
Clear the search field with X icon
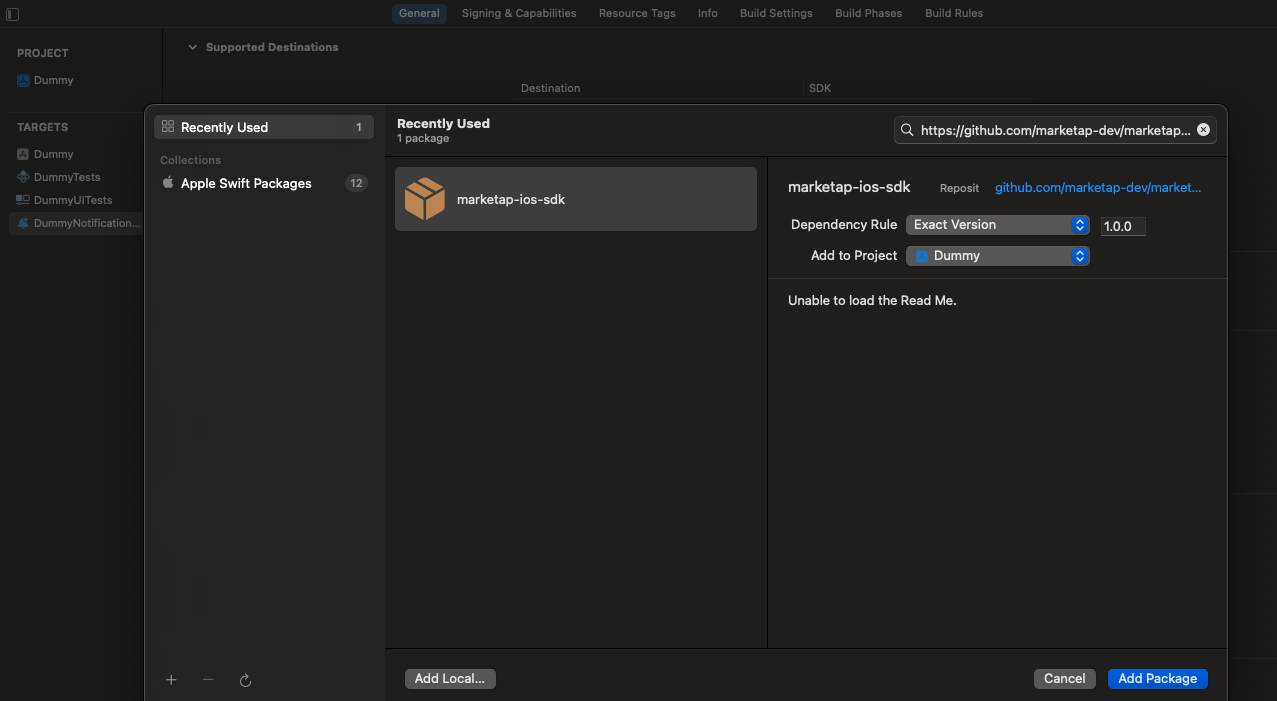(1203, 130)
